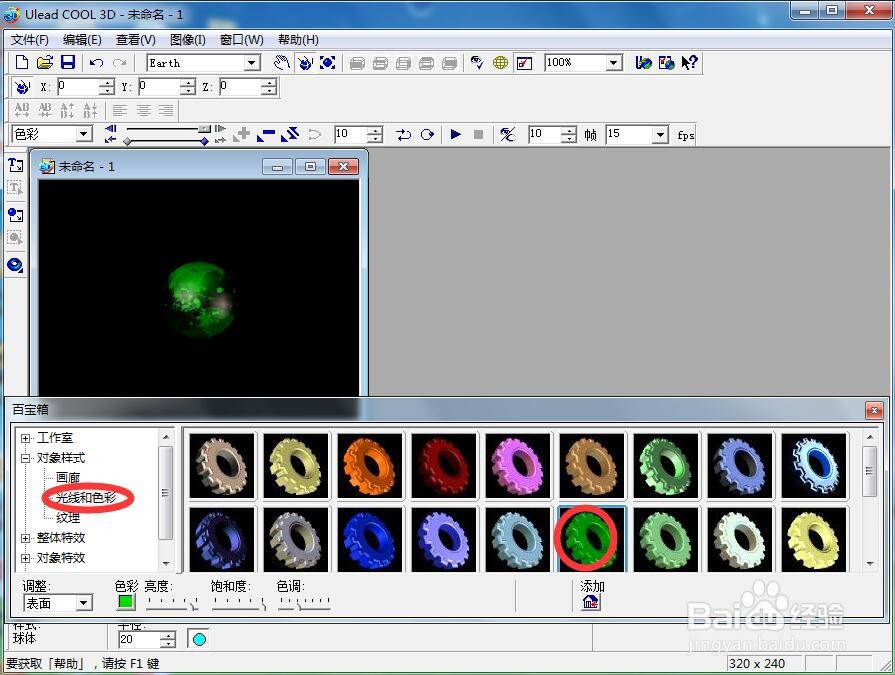
Task: Click the New file icon
Action: tap(22, 62)
